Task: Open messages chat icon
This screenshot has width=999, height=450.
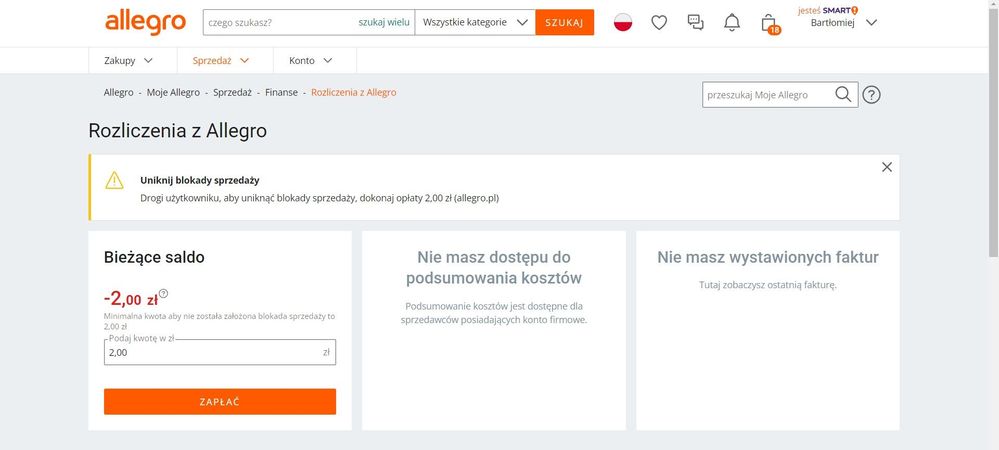Action: coord(696,23)
